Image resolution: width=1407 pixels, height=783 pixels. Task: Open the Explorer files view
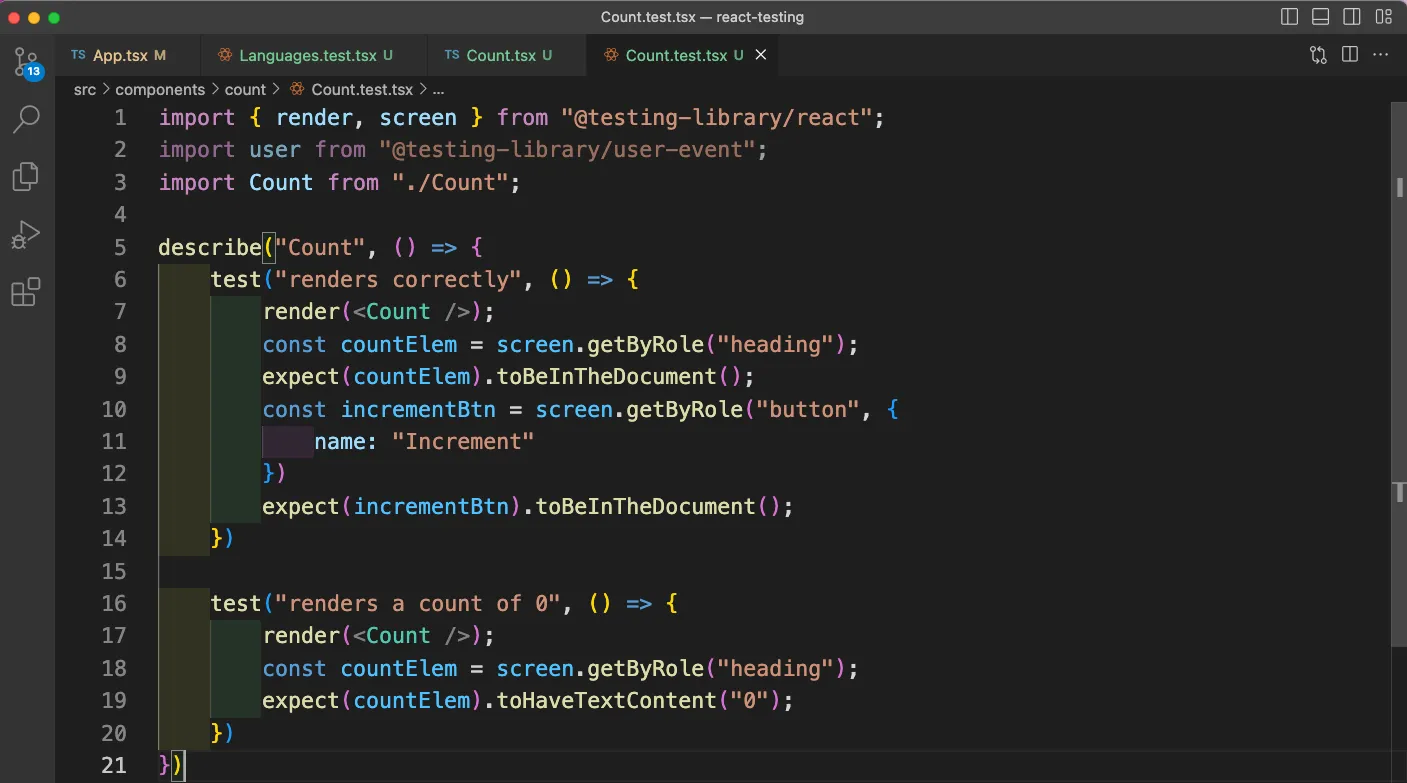(26, 177)
